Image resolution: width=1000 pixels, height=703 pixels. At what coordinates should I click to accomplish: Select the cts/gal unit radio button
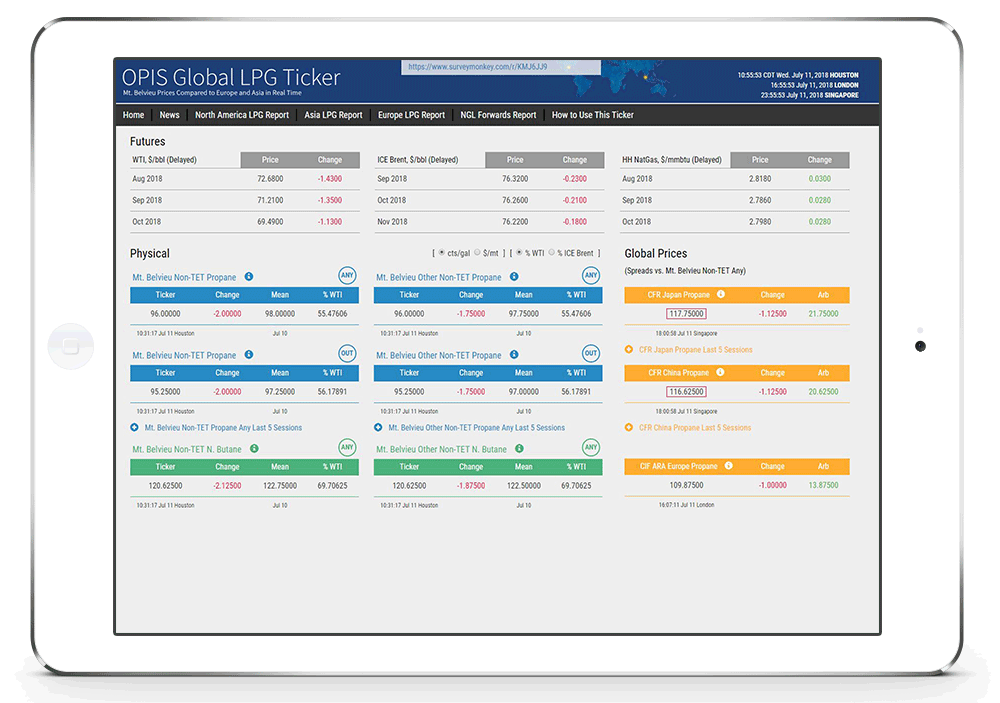click(442, 254)
